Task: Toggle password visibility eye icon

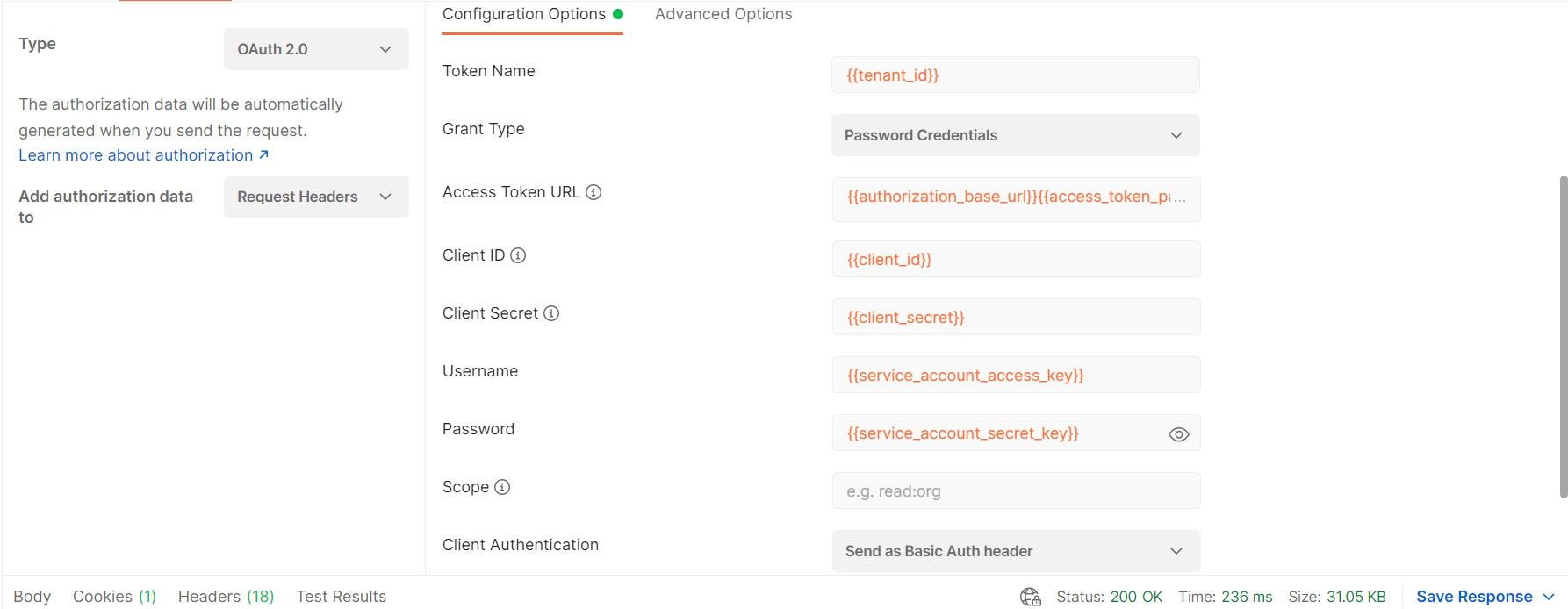Action: (1178, 434)
